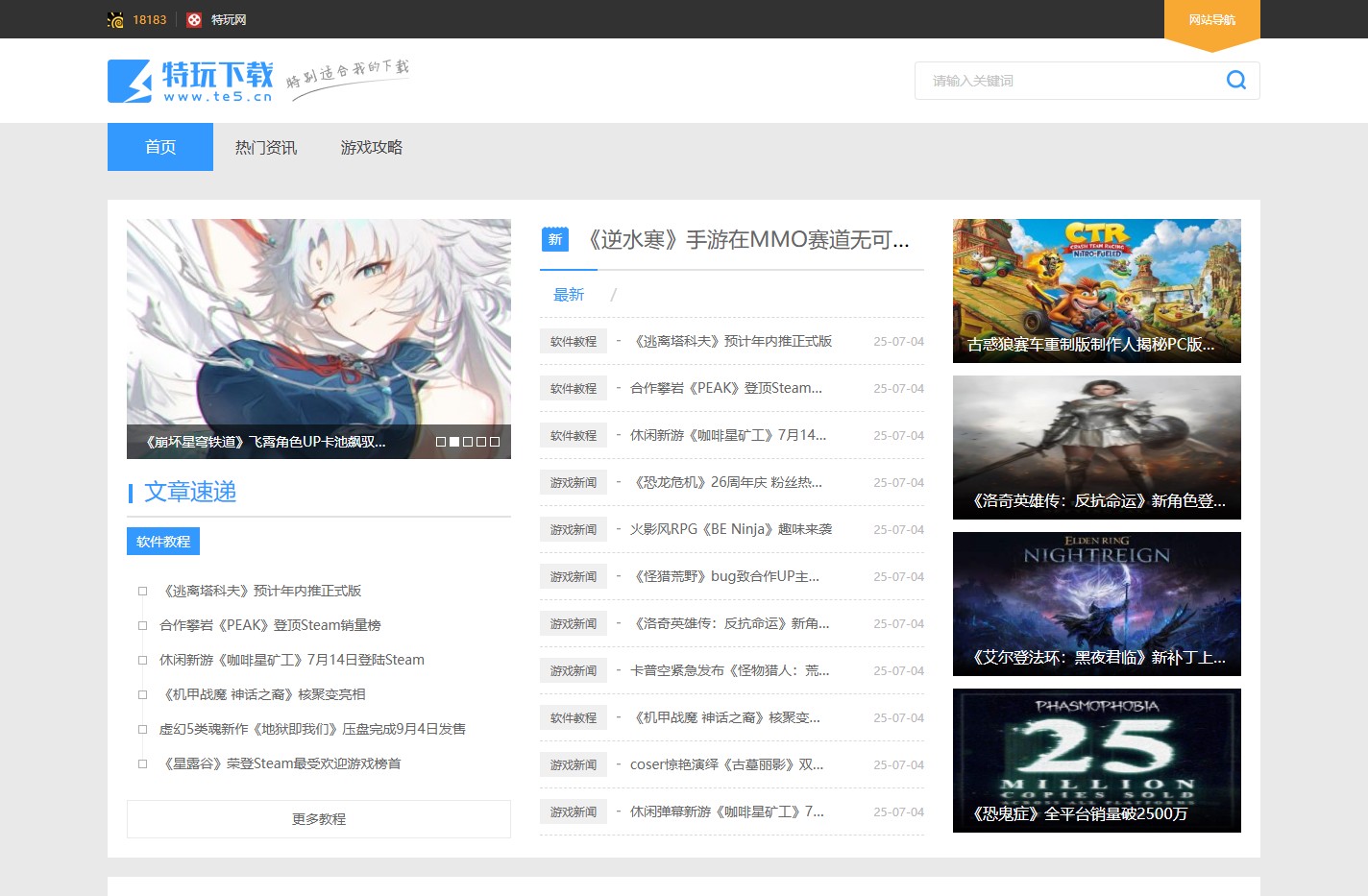The height and width of the screenshot is (896, 1368).
Task: Open 古惑狼赛车重制版 thumbnail card
Action: coord(1097,291)
